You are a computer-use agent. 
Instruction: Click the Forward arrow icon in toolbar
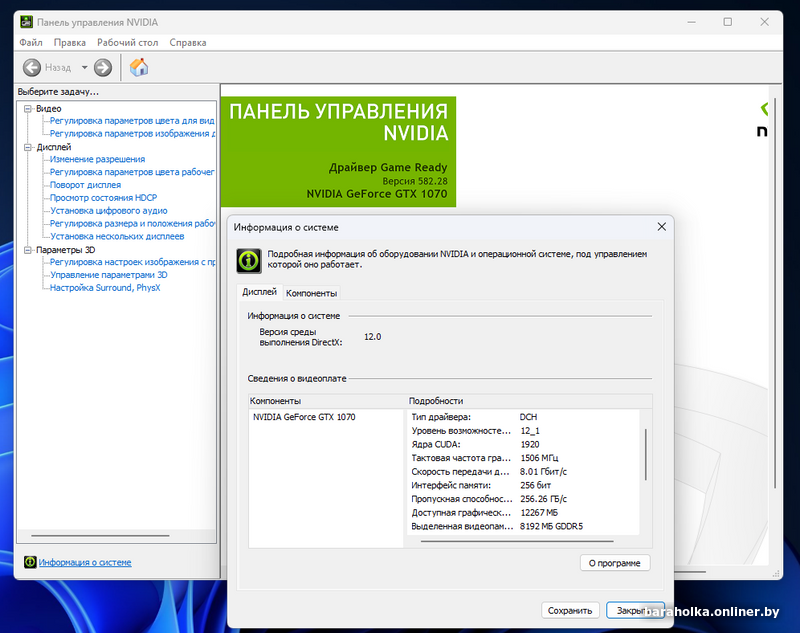pos(103,67)
